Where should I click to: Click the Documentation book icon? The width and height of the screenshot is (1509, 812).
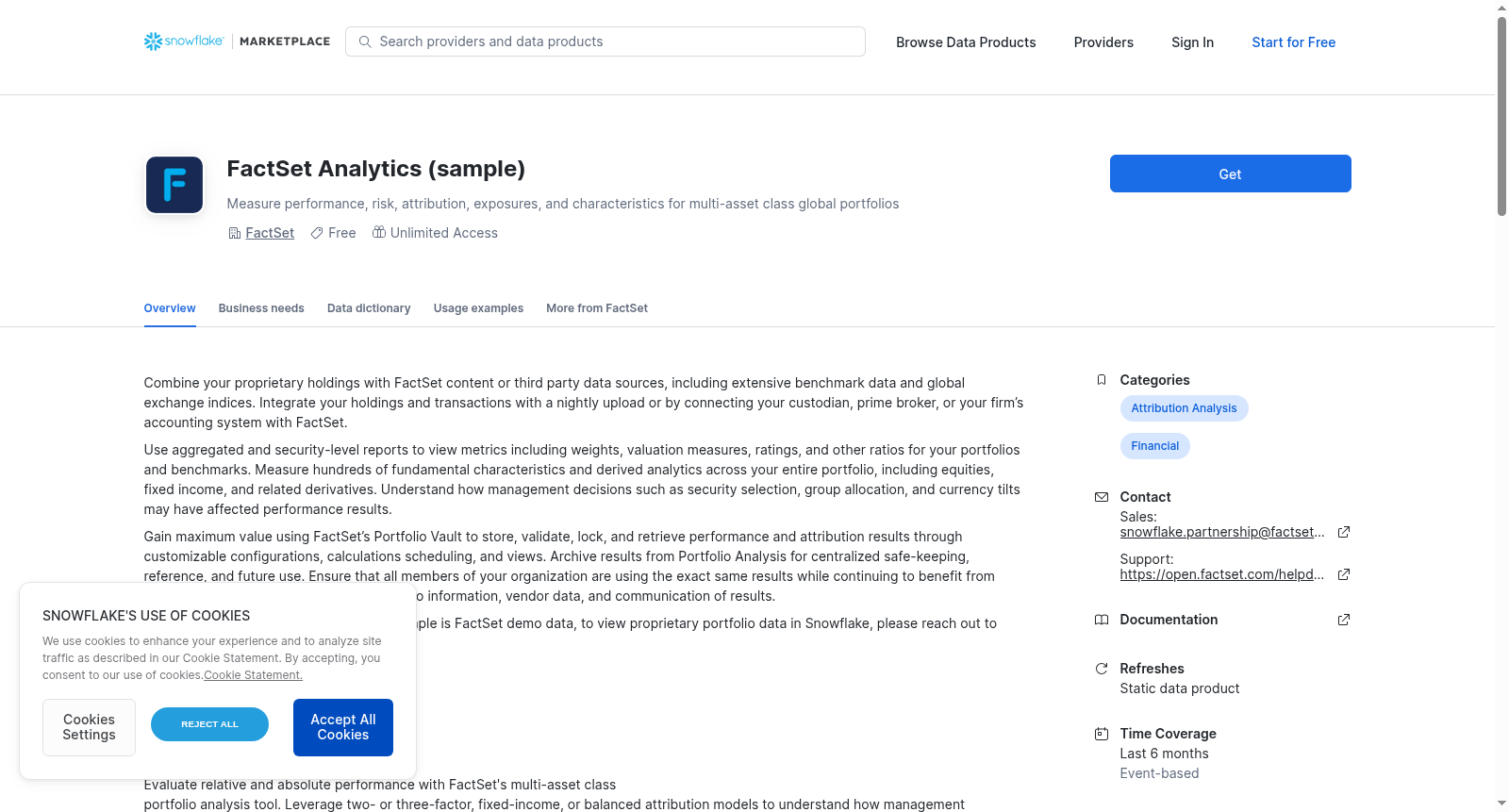(x=1101, y=620)
